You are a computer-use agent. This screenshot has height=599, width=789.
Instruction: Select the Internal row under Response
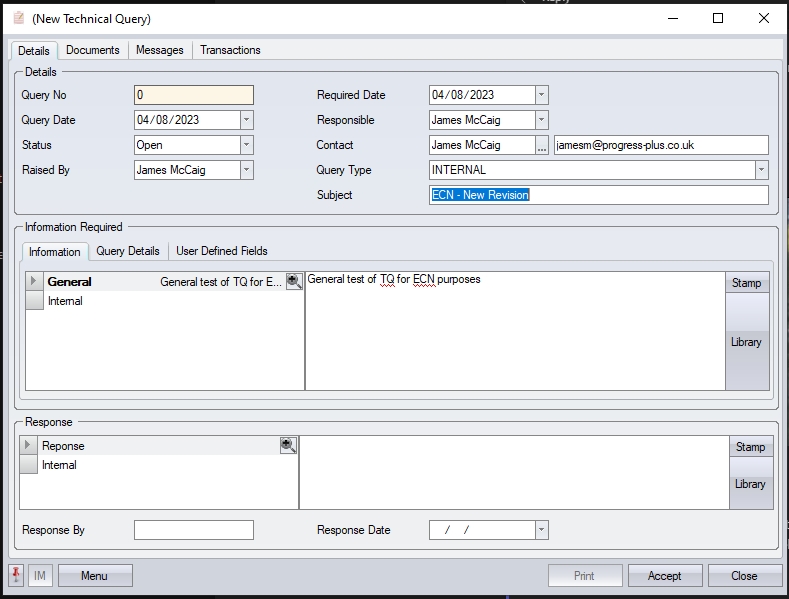[59, 465]
